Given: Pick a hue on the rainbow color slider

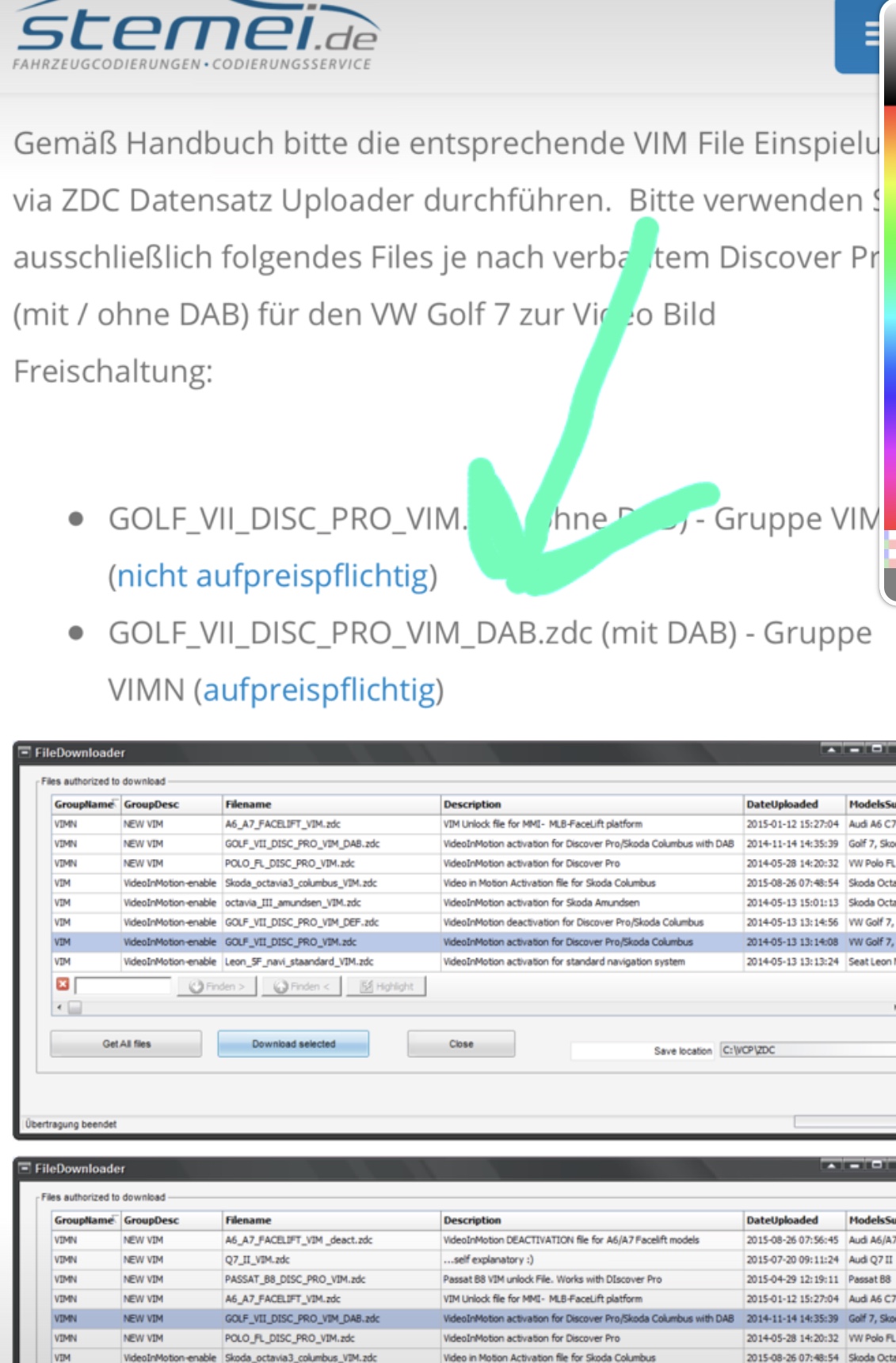Looking at the screenshot, I should coord(890,317).
